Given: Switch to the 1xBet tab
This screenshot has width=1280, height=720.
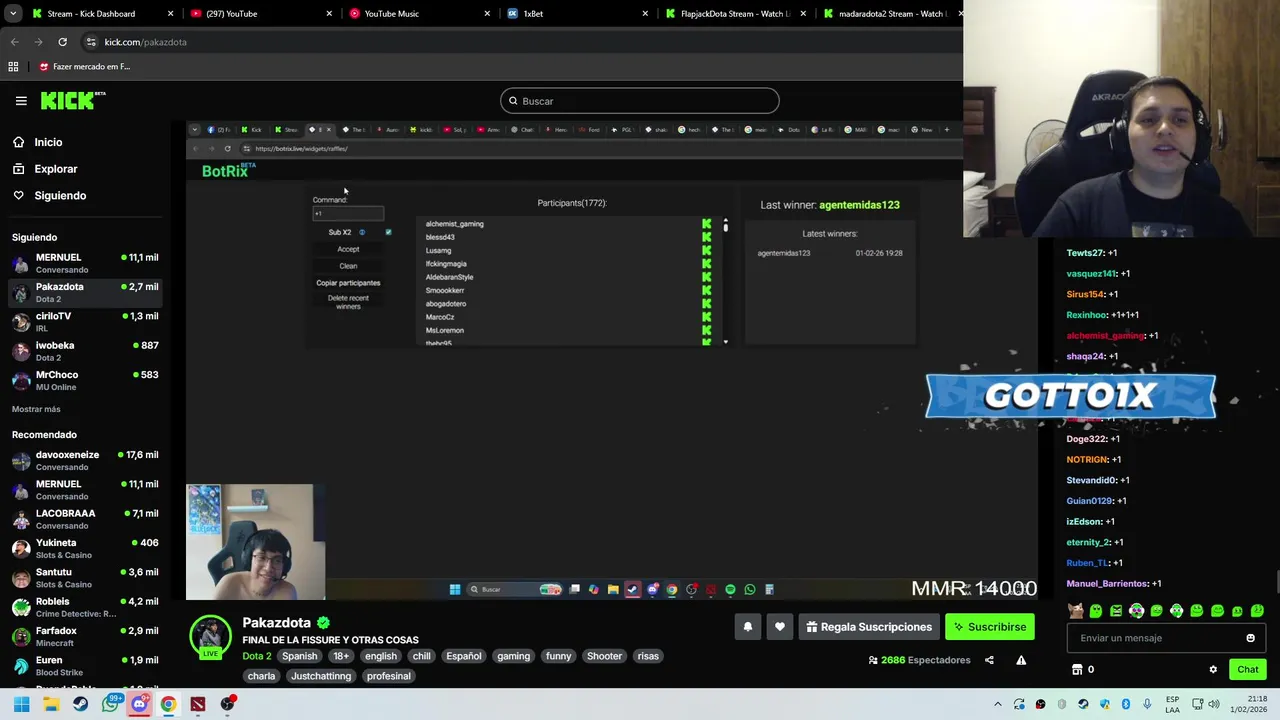Looking at the screenshot, I should [578, 14].
